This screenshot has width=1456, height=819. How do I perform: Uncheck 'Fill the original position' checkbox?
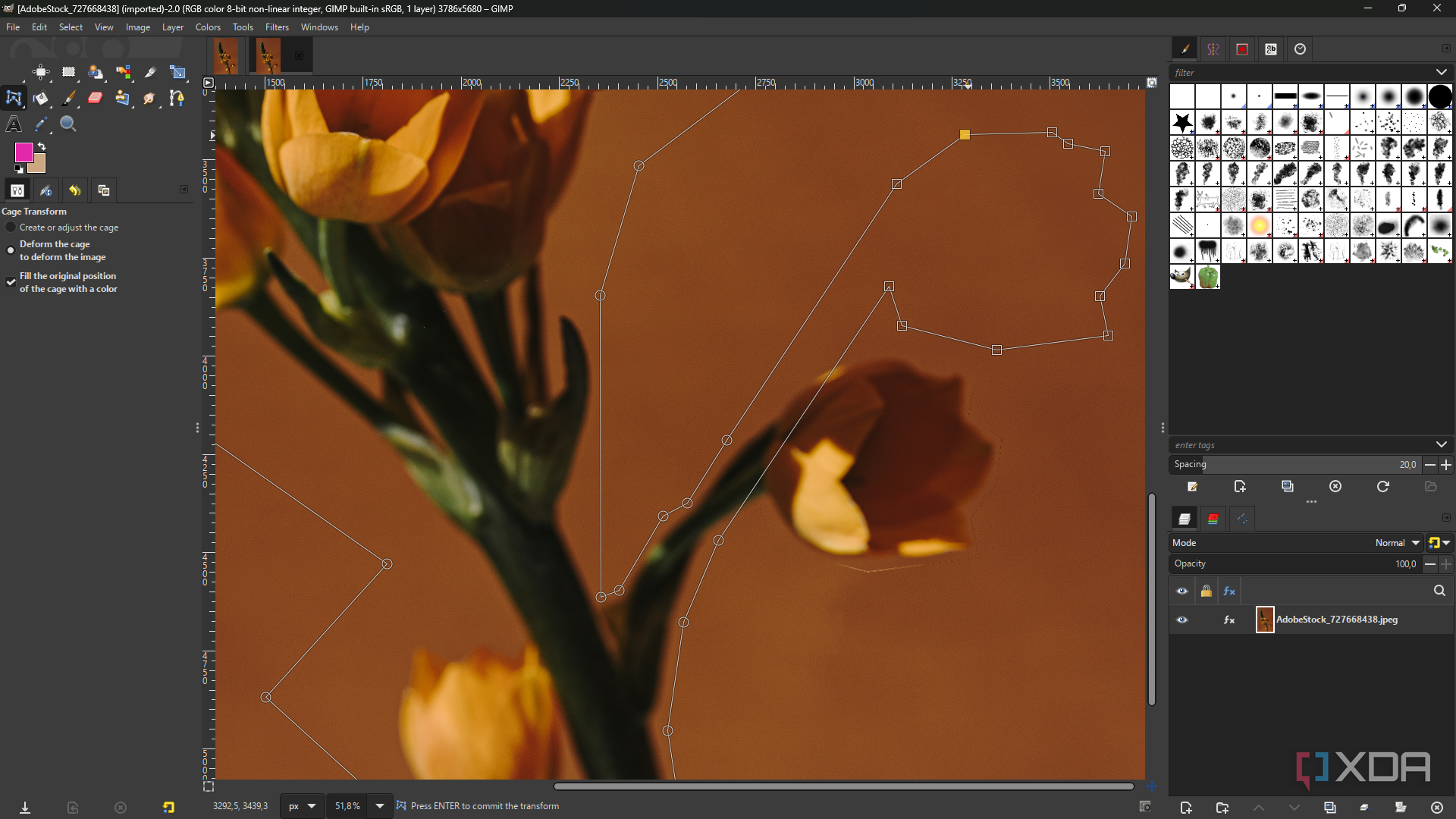[x=11, y=282]
